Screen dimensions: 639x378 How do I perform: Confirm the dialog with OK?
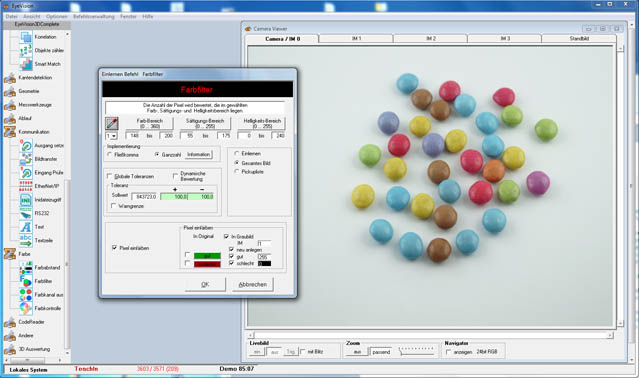tap(205, 284)
